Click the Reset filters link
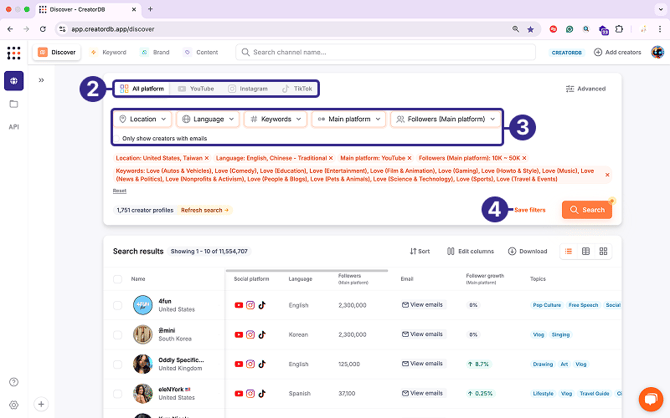This screenshot has height=418, width=670. pyautogui.click(x=119, y=191)
